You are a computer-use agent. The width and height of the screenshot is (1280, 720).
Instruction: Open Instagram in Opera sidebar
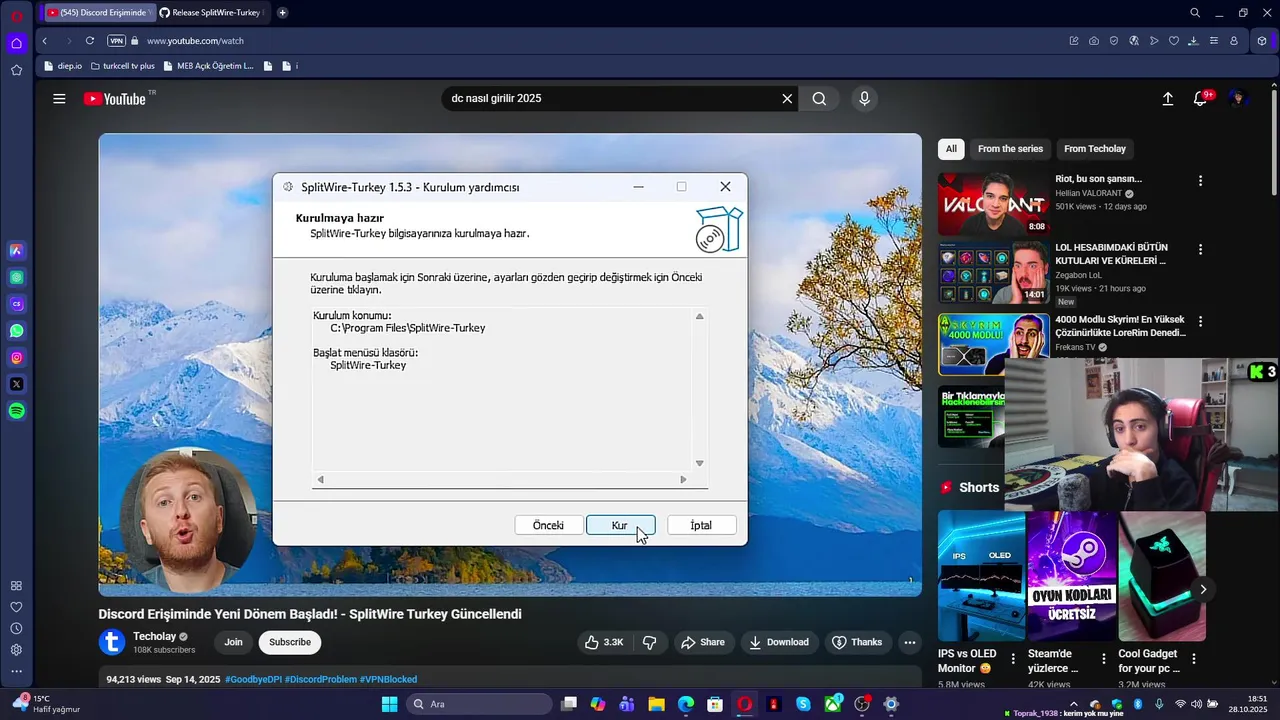pos(16,357)
